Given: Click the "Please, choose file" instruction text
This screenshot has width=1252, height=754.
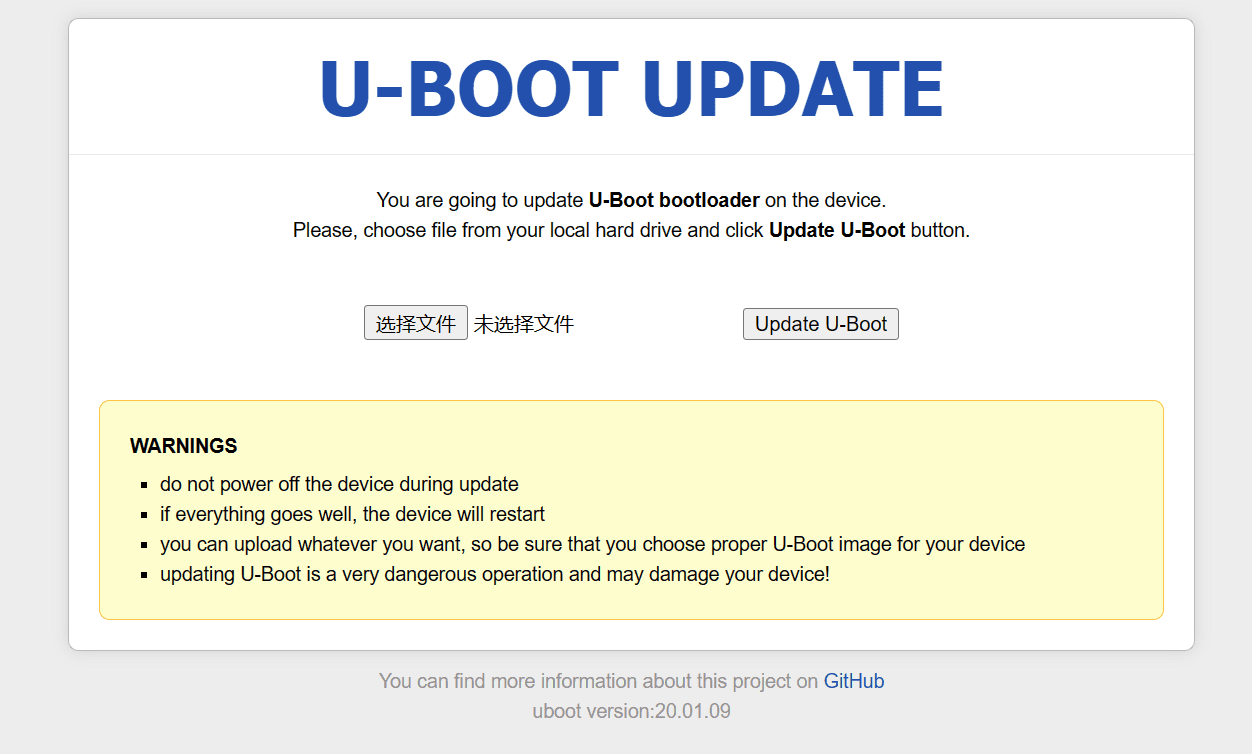Looking at the screenshot, I should [529, 230].
